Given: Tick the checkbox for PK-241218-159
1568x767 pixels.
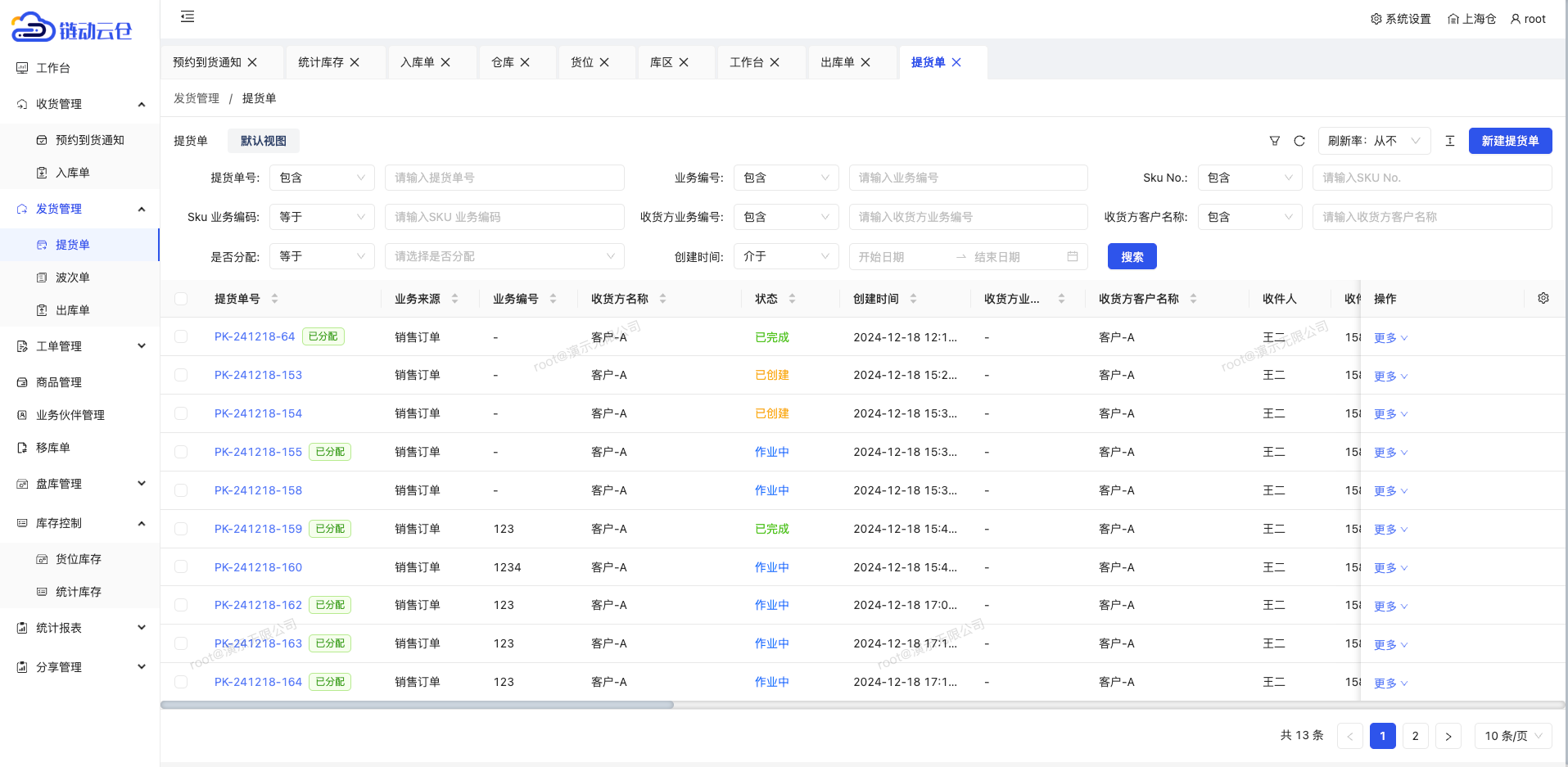Looking at the screenshot, I should tap(181, 529).
